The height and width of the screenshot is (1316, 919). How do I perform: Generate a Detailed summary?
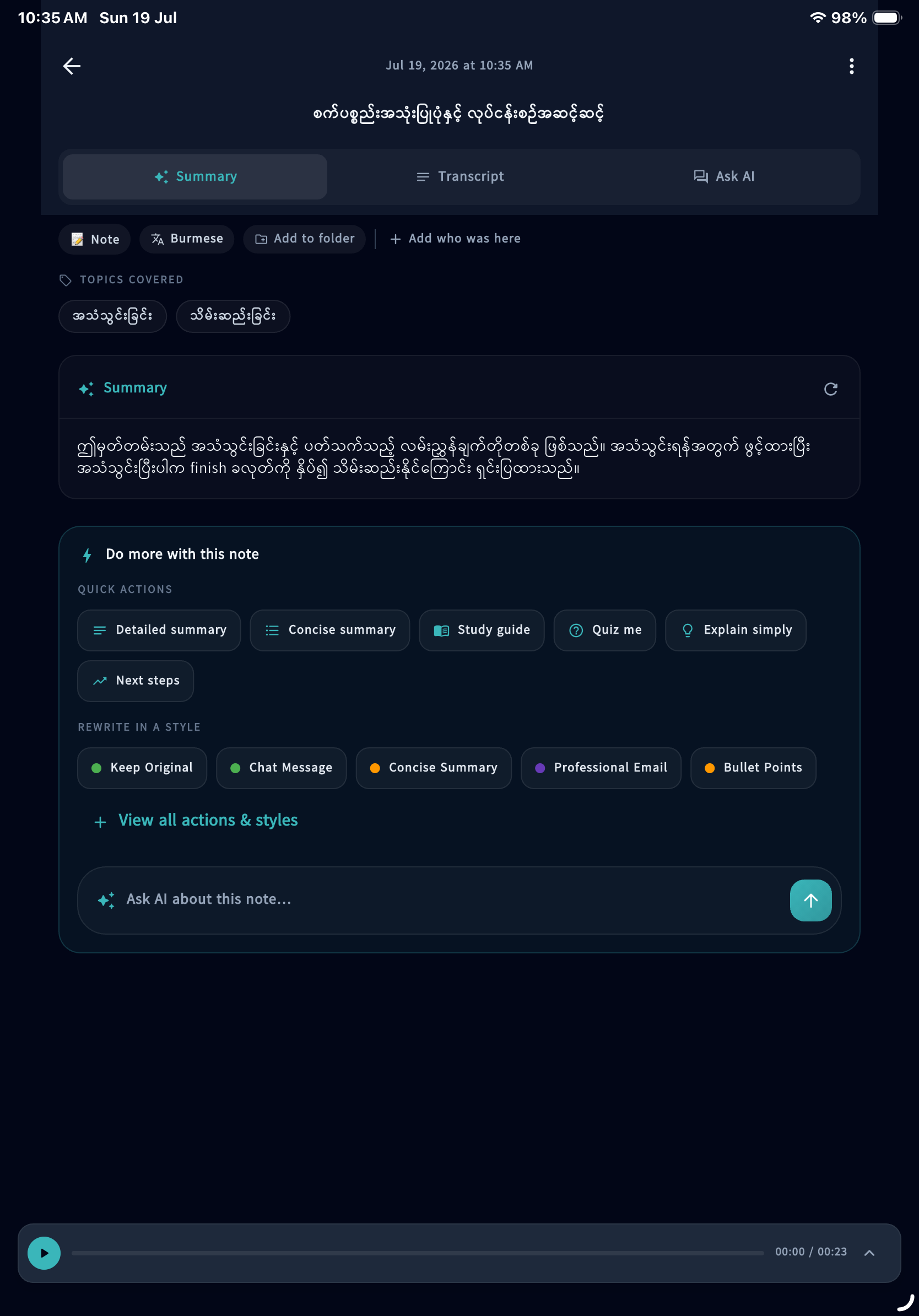click(159, 630)
